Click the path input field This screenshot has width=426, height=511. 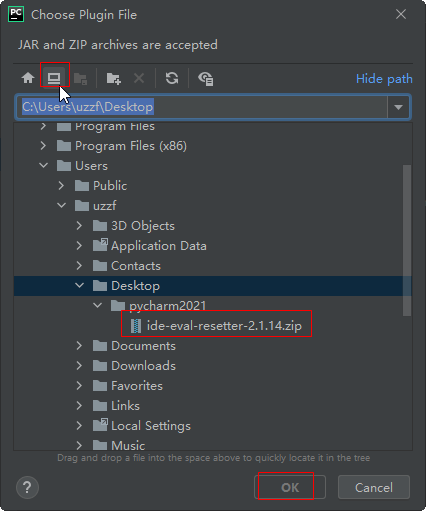pos(201,107)
